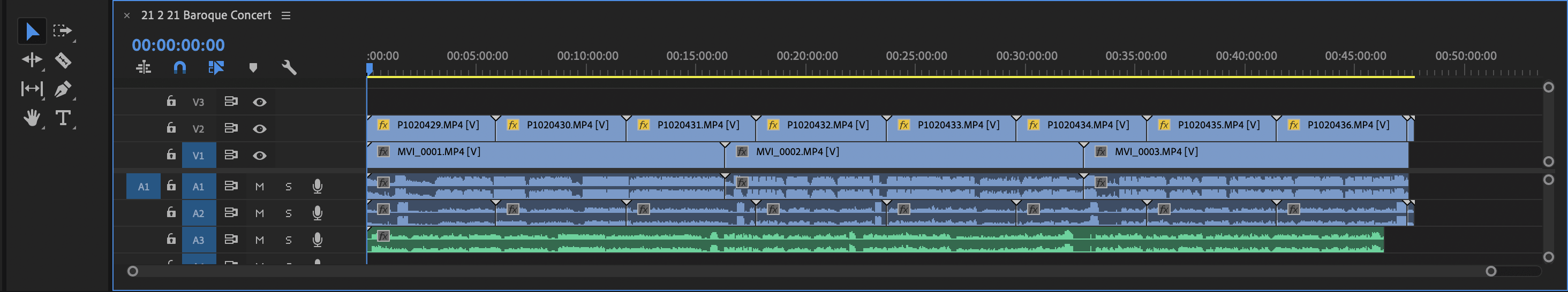Toggle sync lock on A1 track

pyautogui.click(x=231, y=186)
